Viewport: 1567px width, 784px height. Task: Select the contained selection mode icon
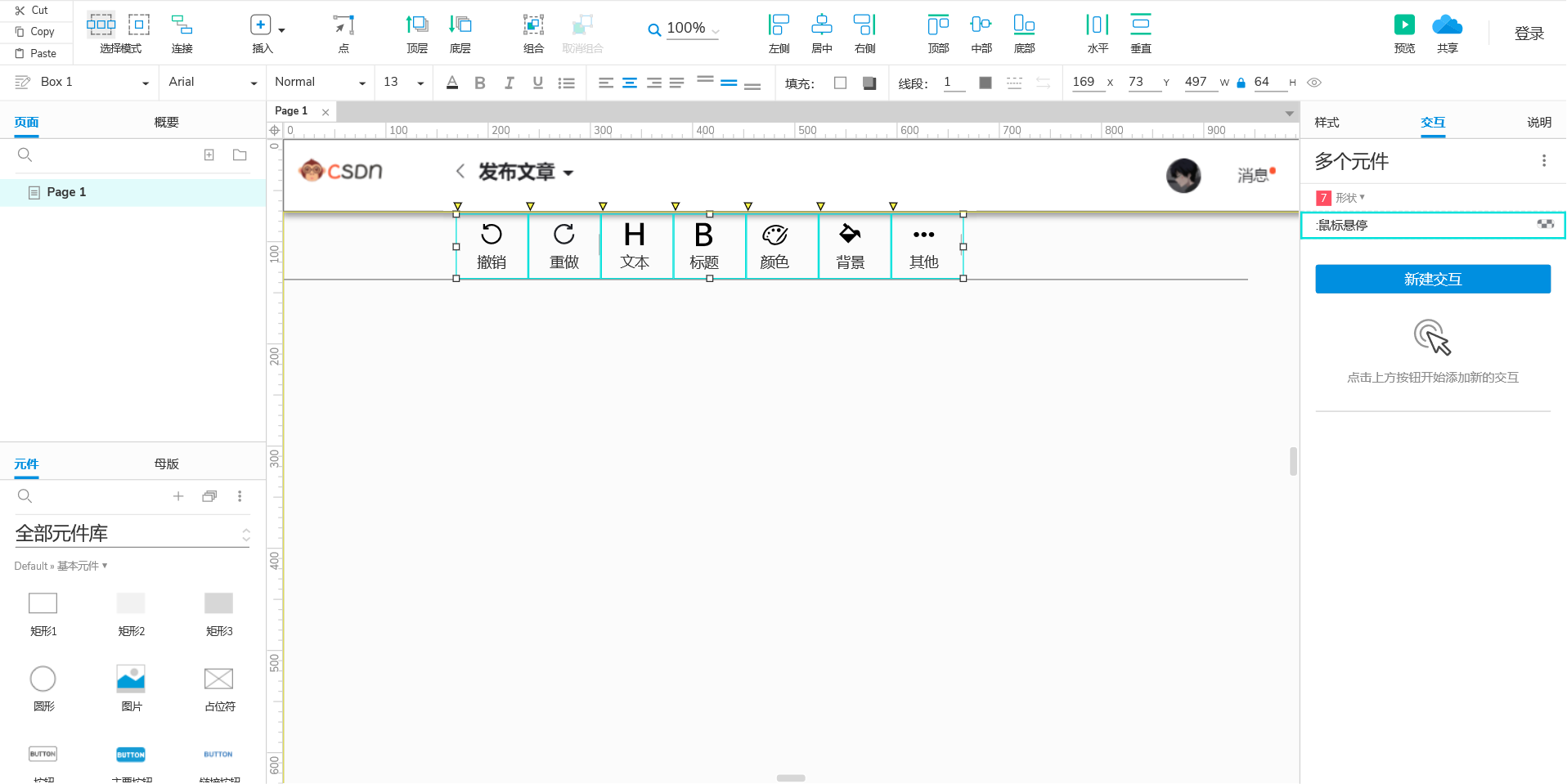139,25
